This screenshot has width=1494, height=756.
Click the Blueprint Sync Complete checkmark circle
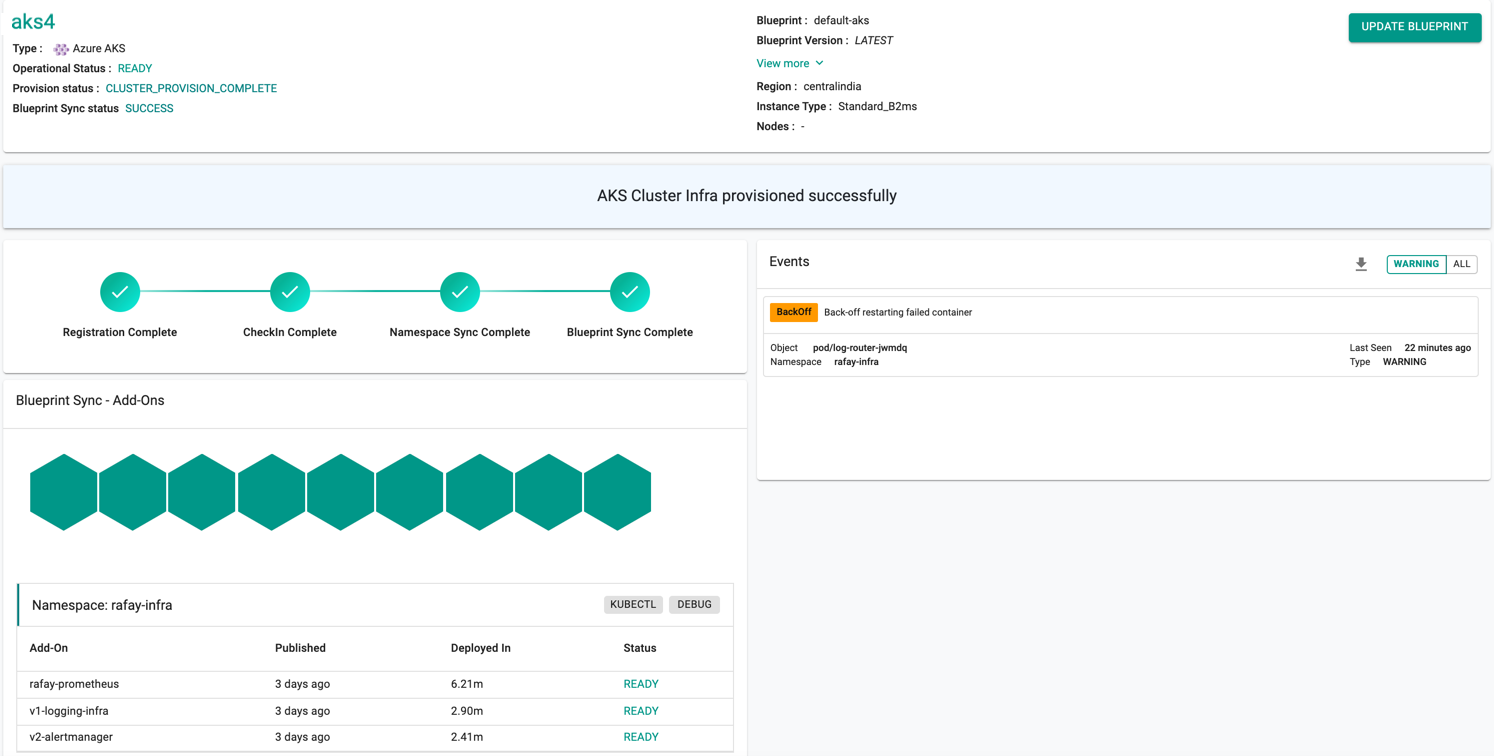630,292
